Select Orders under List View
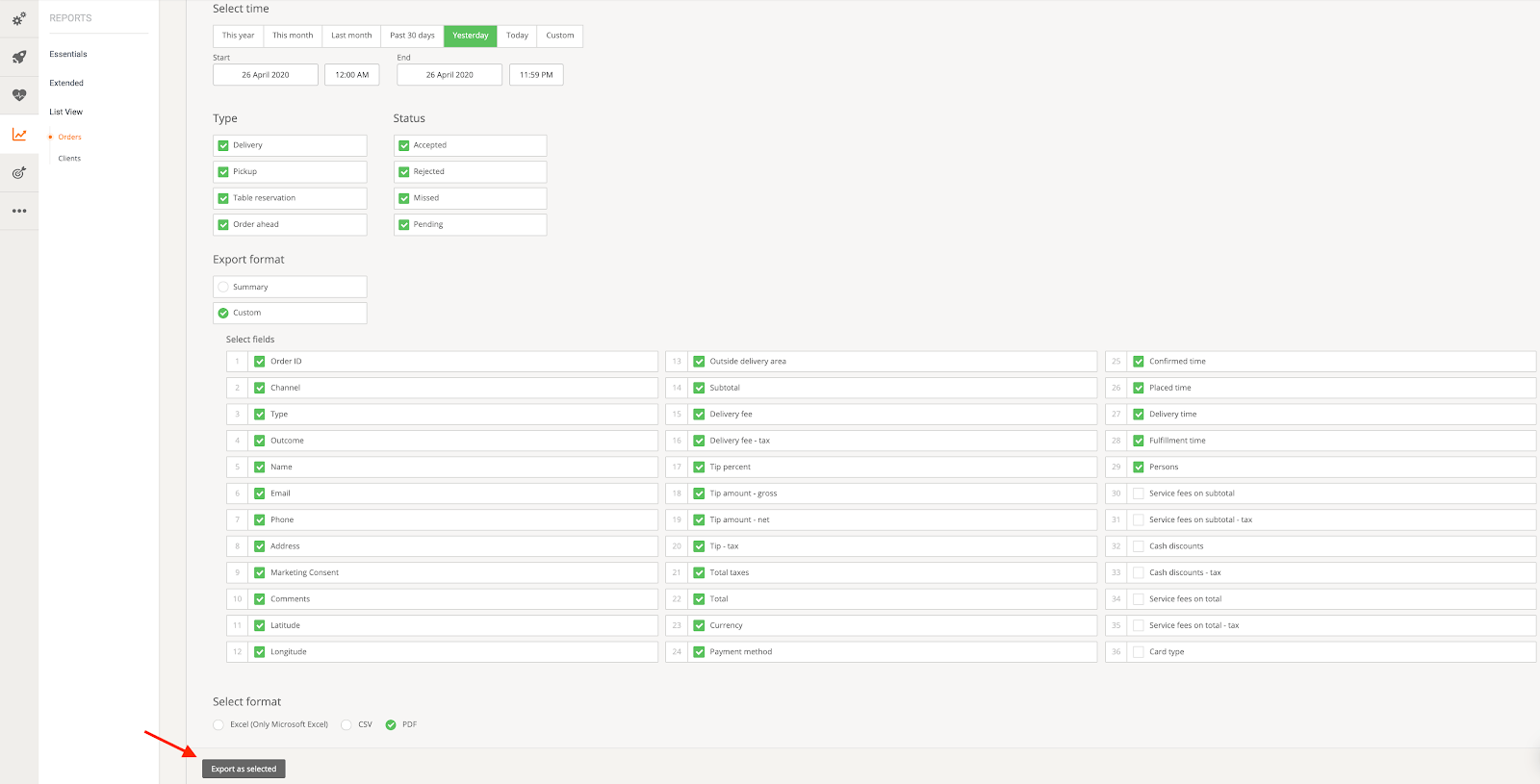1540x784 pixels. tap(70, 137)
